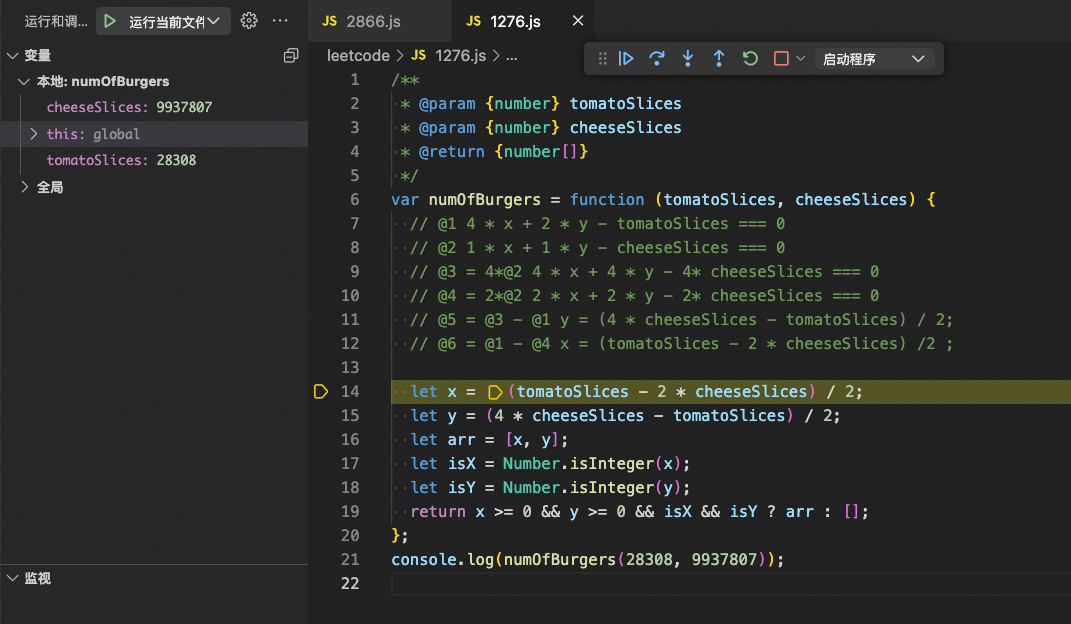Continue debugging execution
The width and height of the screenshot is (1071, 624).
(626, 59)
